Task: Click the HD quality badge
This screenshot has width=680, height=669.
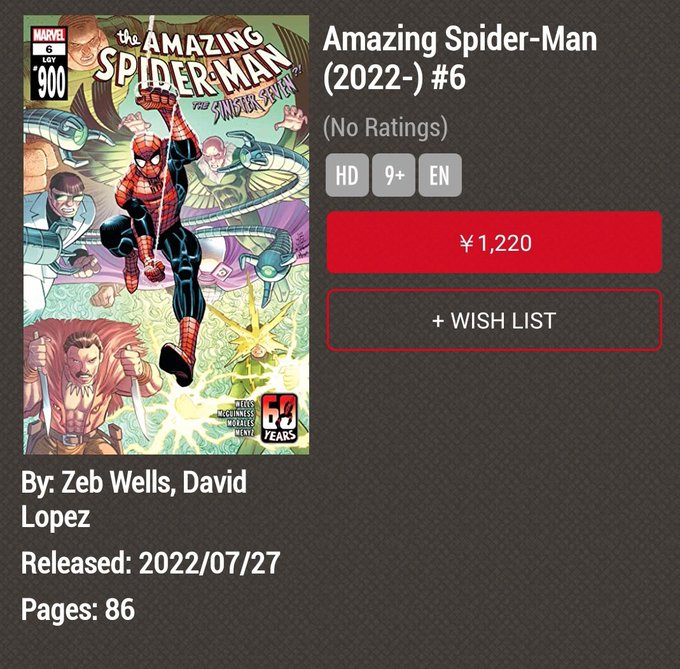Action: click(x=347, y=175)
